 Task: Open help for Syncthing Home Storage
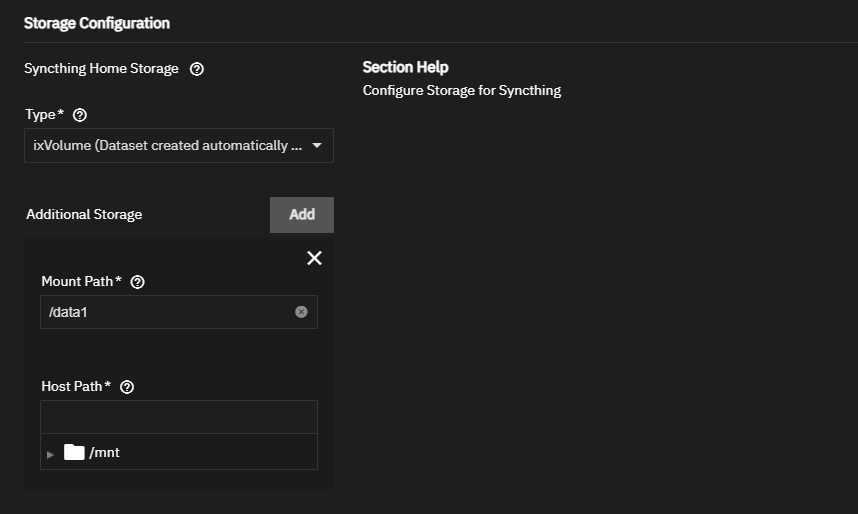tap(196, 69)
